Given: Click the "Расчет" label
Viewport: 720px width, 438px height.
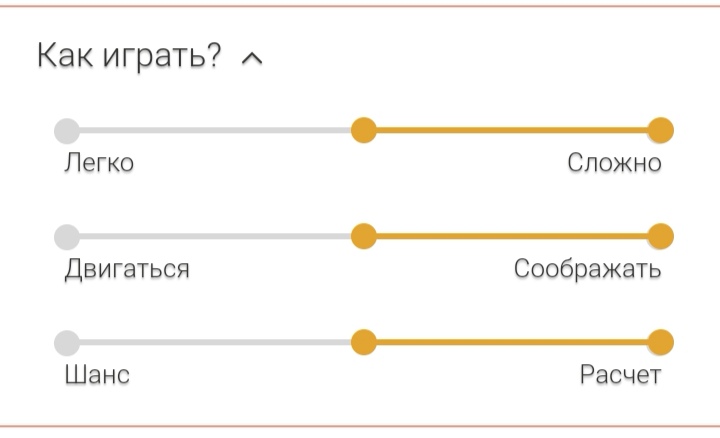Looking at the screenshot, I should 620,376.
